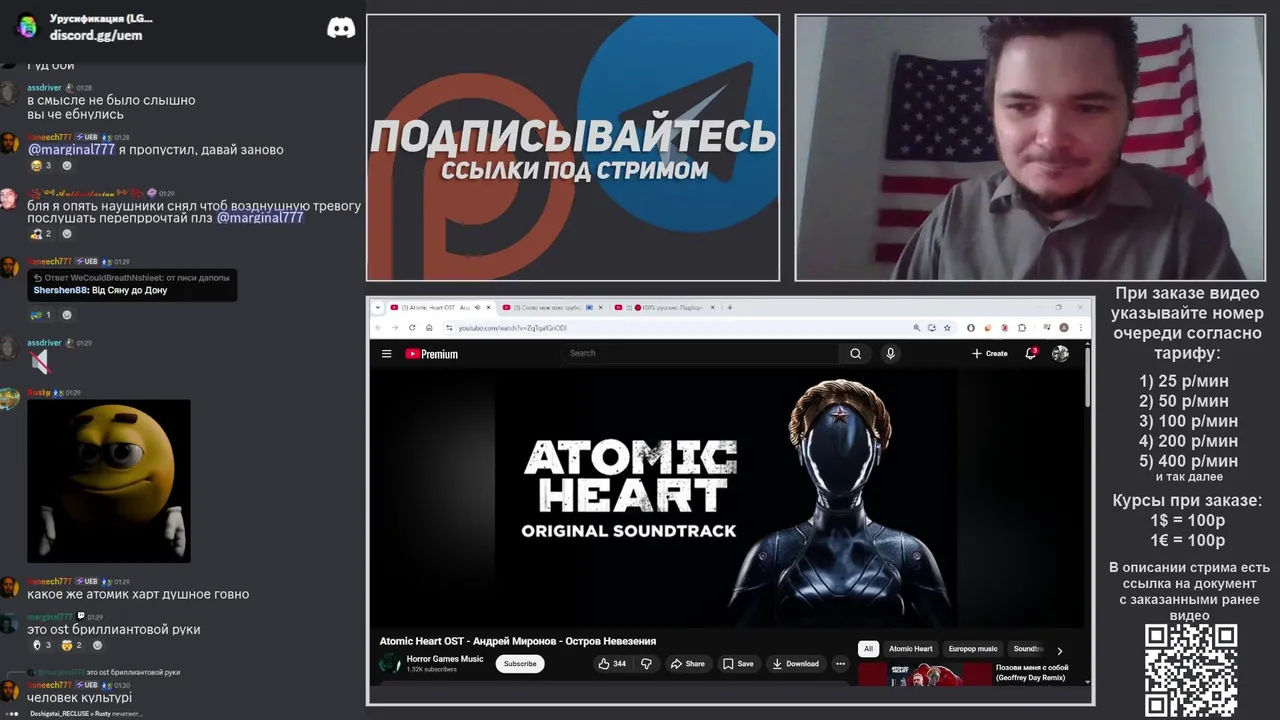Viewport: 1280px width, 720px height.
Task: Open 'Позови меня с собой' suggested video thumbnail
Action: pyautogui.click(x=925, y=673)
